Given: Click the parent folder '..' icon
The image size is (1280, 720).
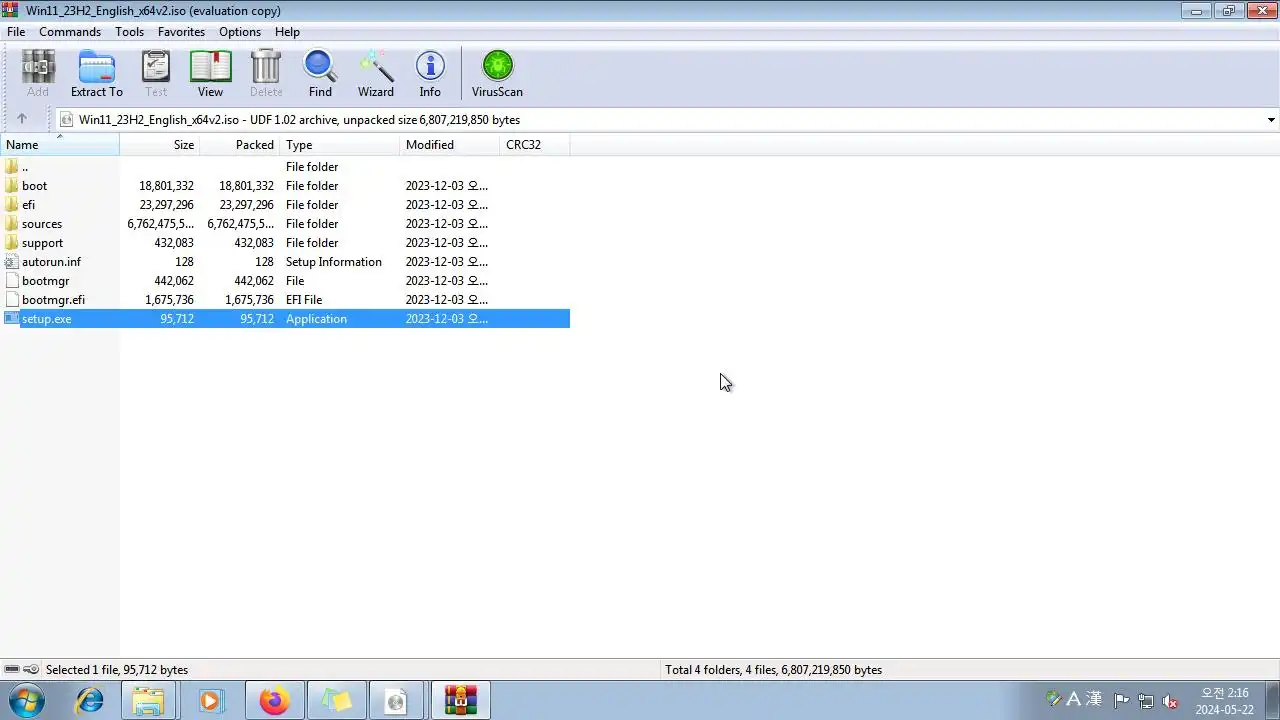Looking at the screenshot, I should pyautogui.click(x=12, y=167).
